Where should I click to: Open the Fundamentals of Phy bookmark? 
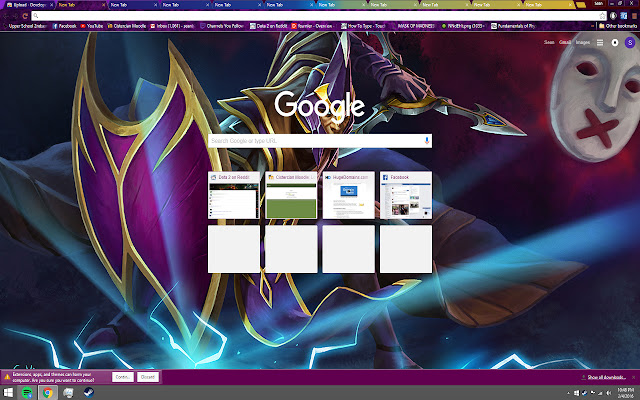coord(513,26)
